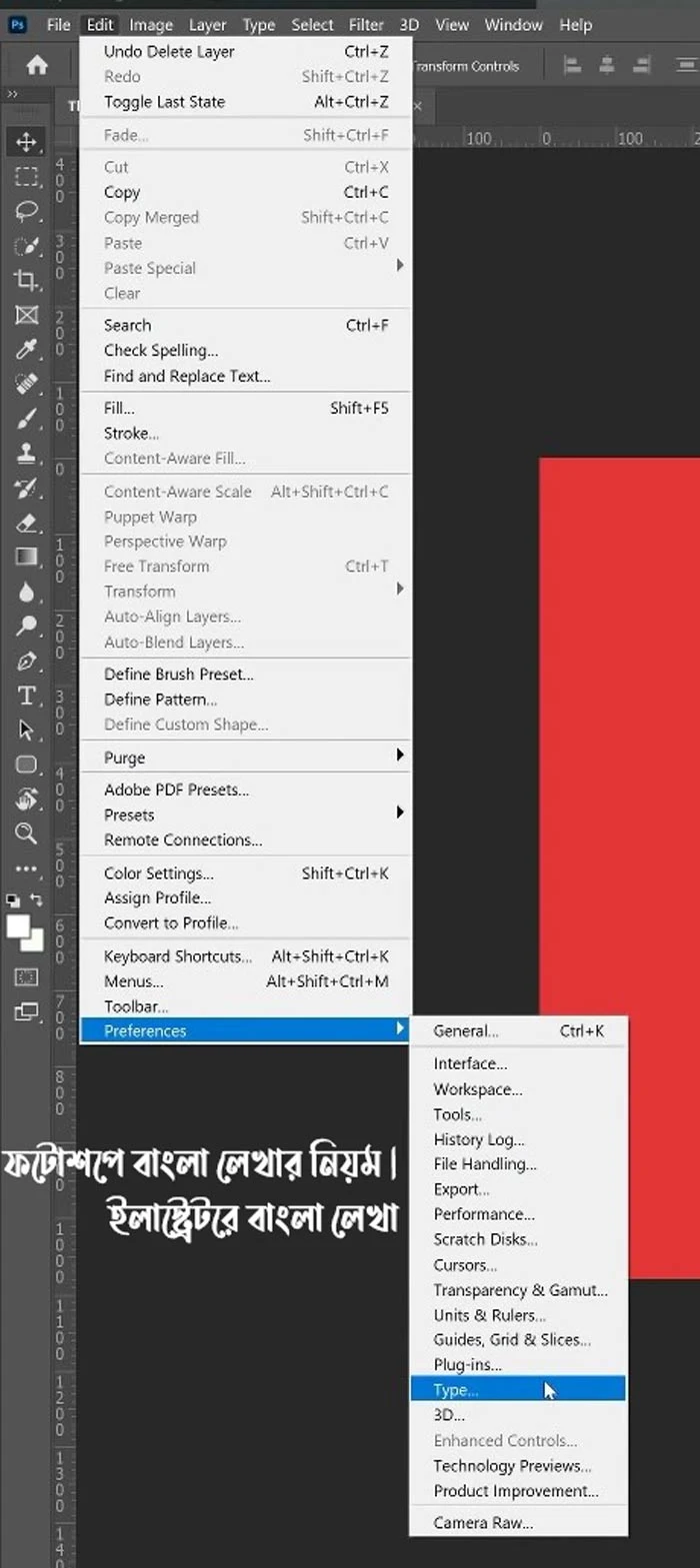Click the foreground color swatch

[18, 926]
